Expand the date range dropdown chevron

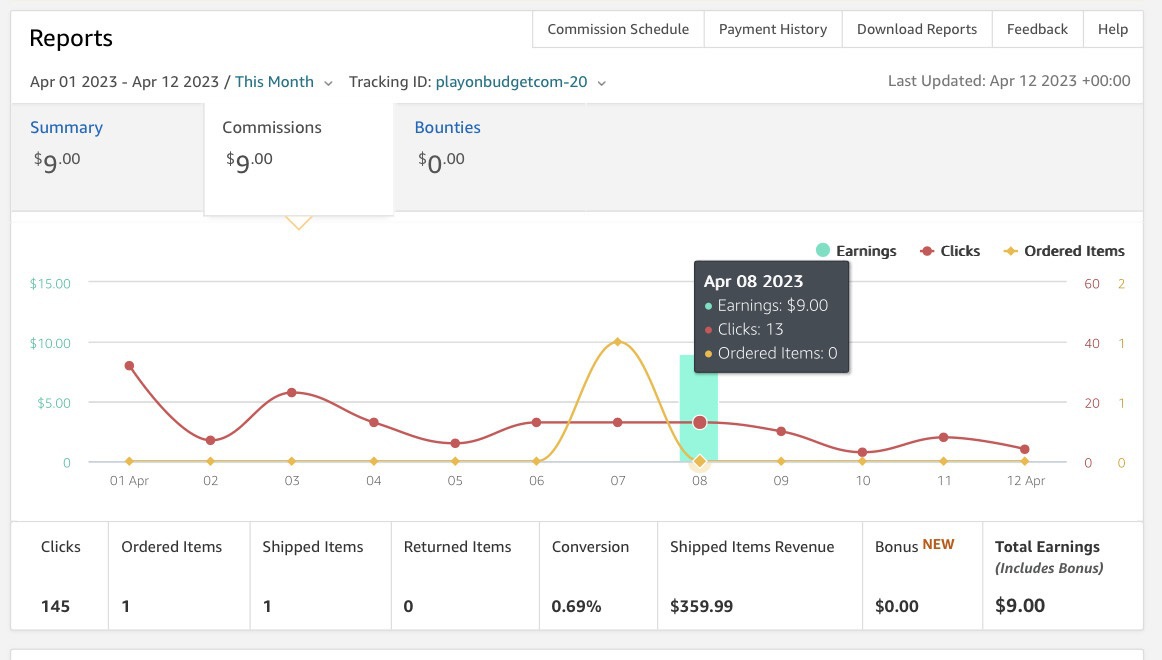(x=328, y=83)
